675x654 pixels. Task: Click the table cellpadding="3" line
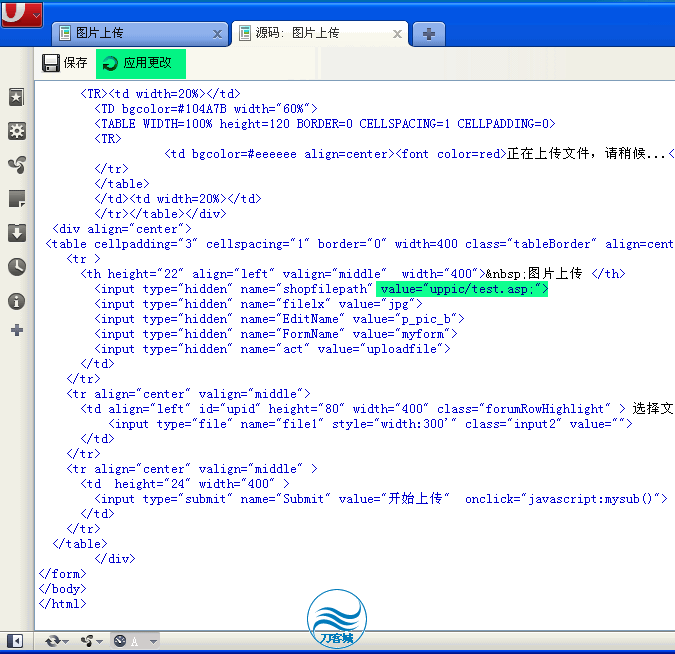(360, 244)
